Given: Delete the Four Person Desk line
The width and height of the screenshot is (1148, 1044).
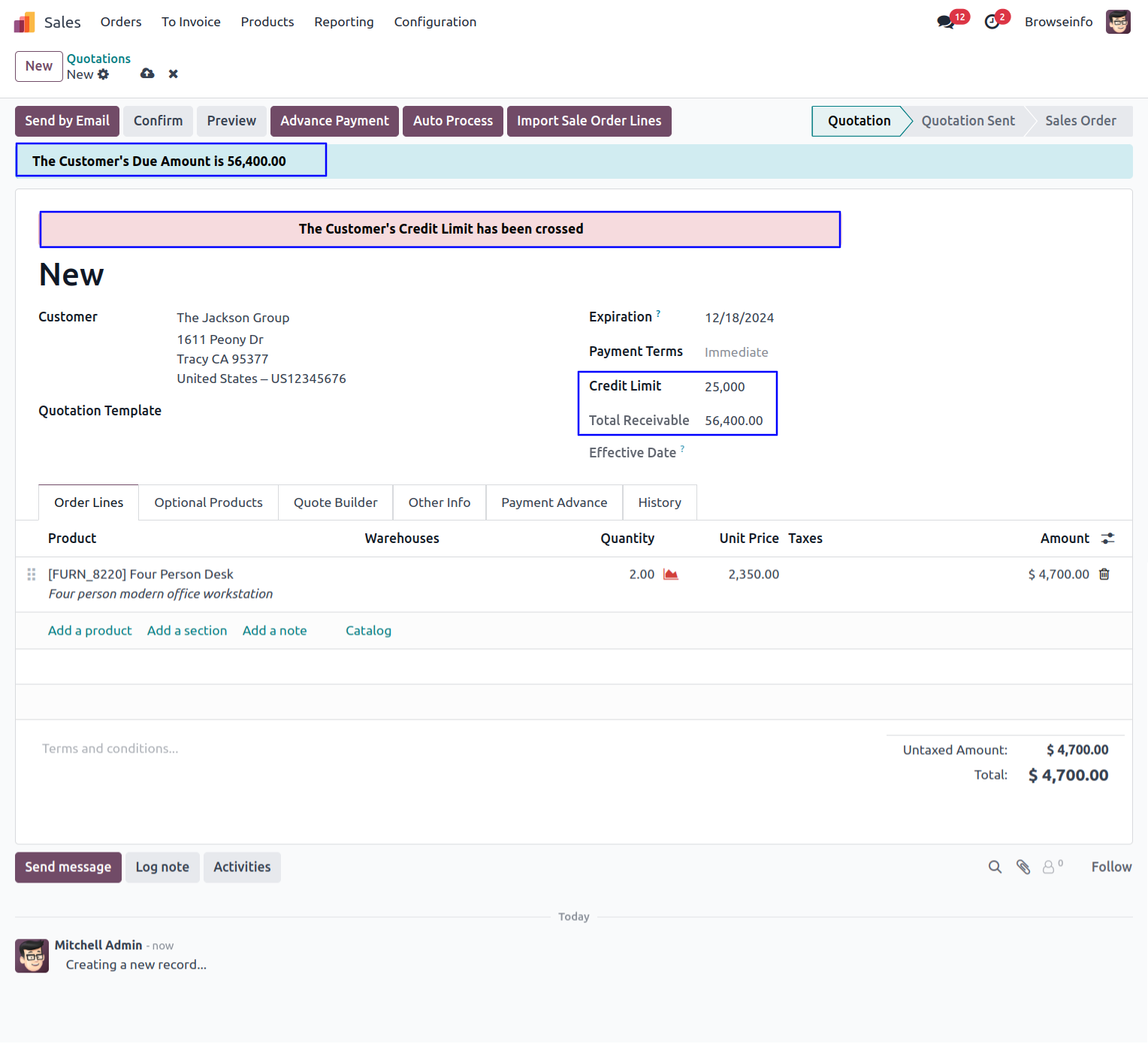Looking at the screenshot, I should pyautogui.click(x=1104, y=575).
